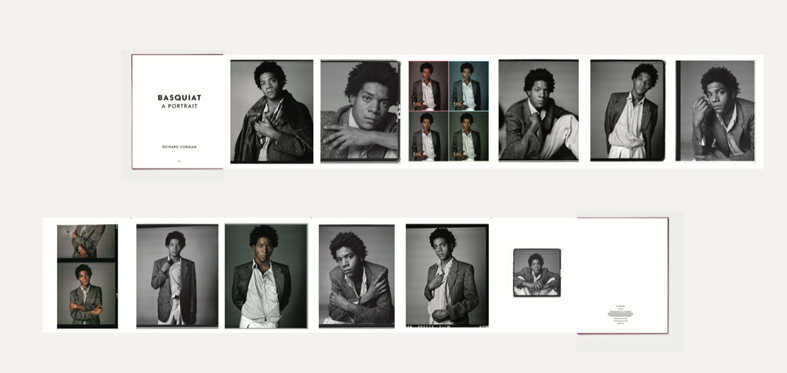Open the standing portrait holding a hat at chest
The image size is (787, 373).
[x=177, y=276]
